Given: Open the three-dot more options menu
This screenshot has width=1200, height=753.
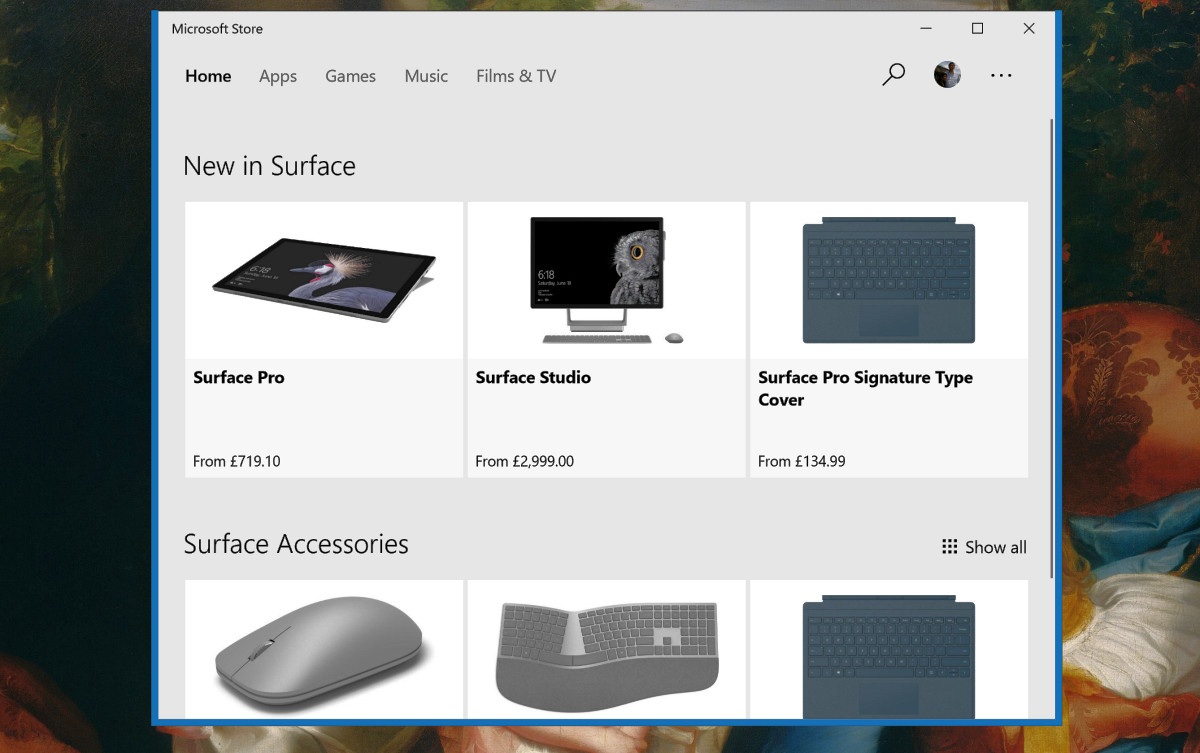Looking at the screenshot, I should (x=1001, y=76).
